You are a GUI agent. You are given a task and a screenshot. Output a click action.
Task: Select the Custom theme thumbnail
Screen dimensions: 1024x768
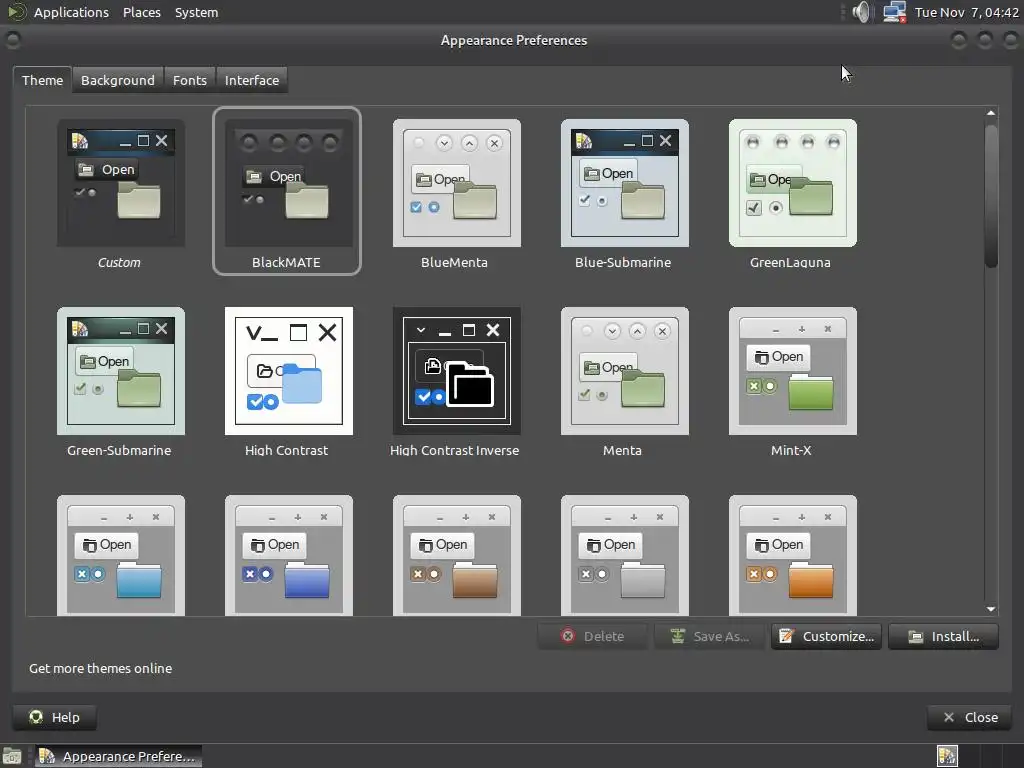[x=121, y=184]
